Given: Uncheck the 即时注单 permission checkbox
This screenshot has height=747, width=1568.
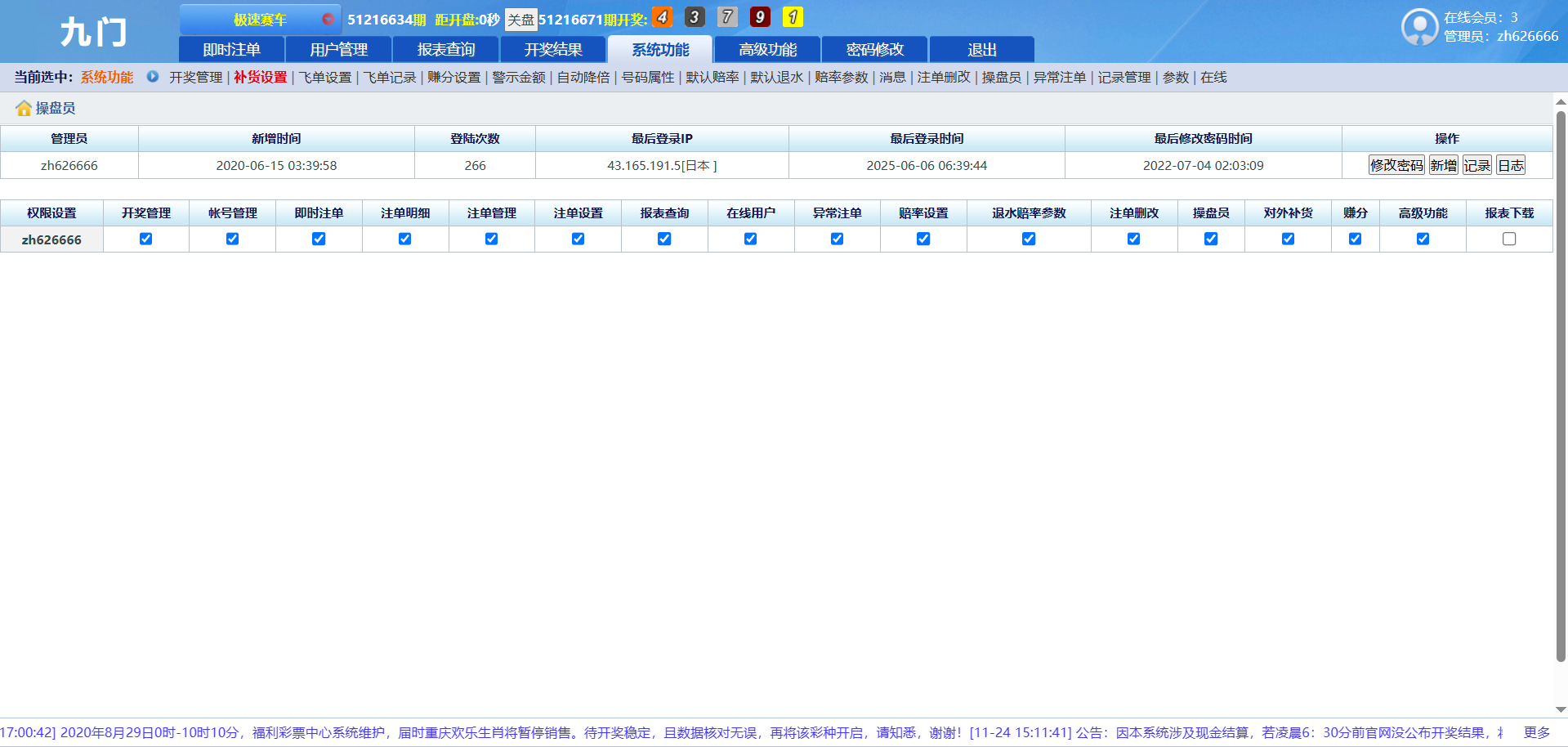Looking at the screenshot, I should coord(319,239).
